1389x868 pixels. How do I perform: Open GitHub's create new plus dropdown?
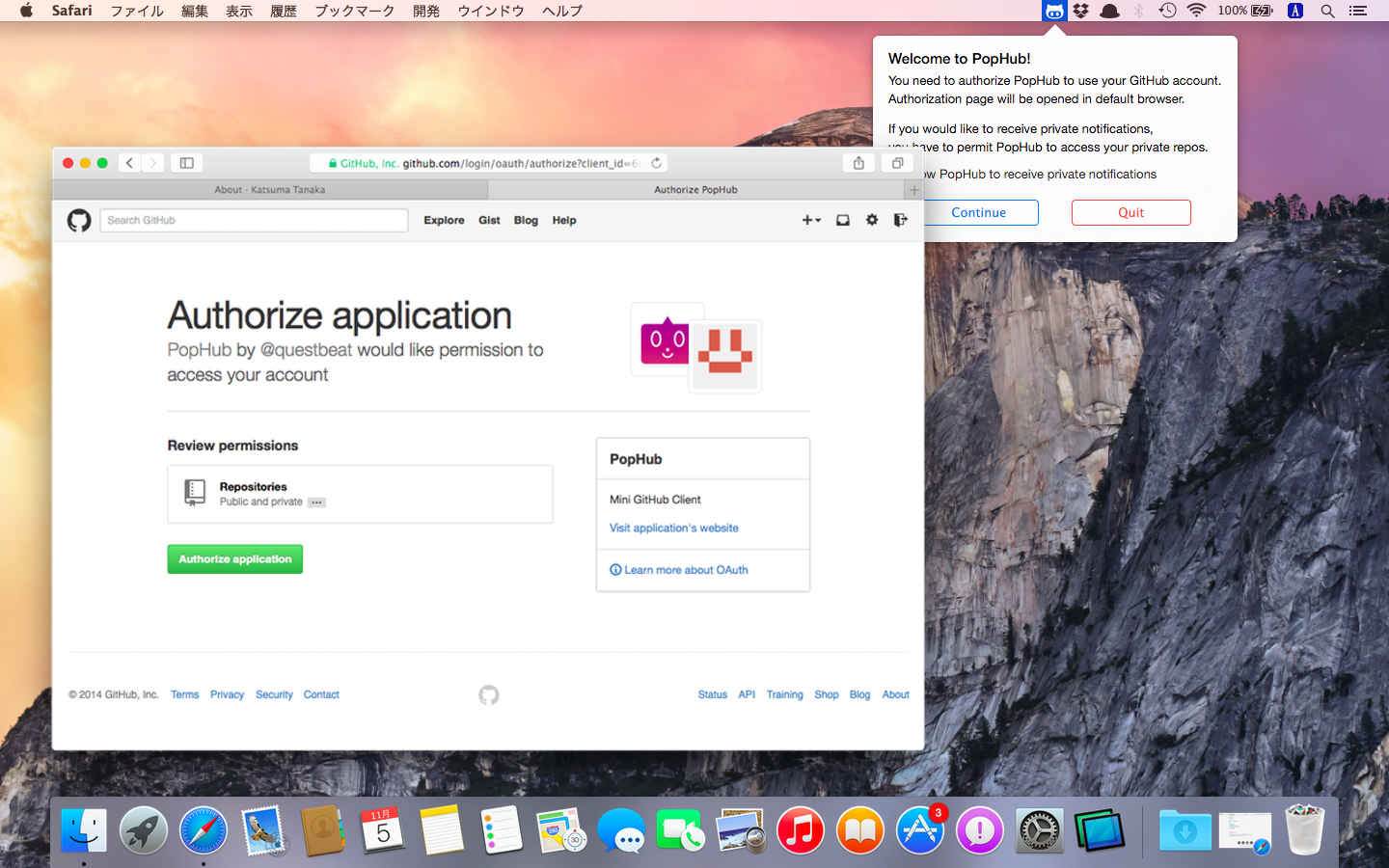coord(811,220)
